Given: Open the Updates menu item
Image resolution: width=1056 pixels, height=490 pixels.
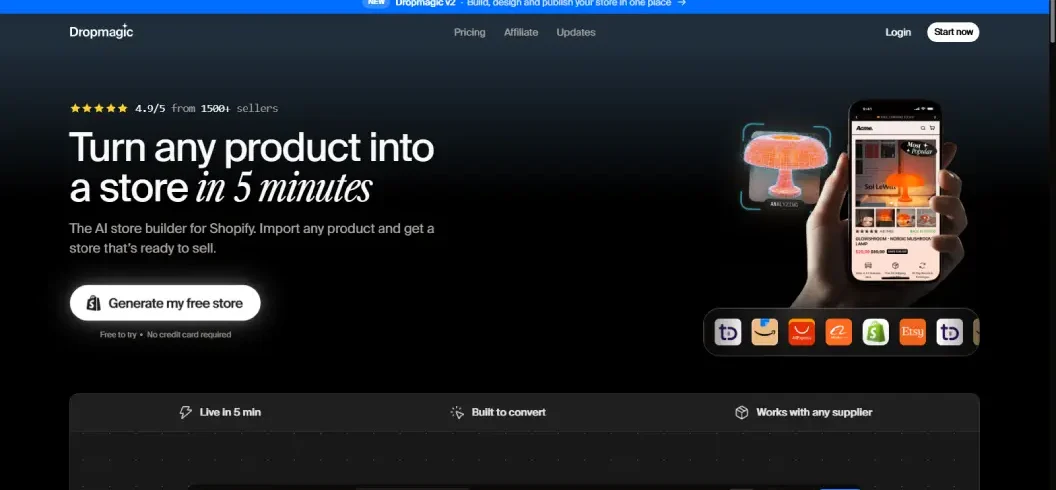Looking at the screenshot, I should (x=576, y=32).
